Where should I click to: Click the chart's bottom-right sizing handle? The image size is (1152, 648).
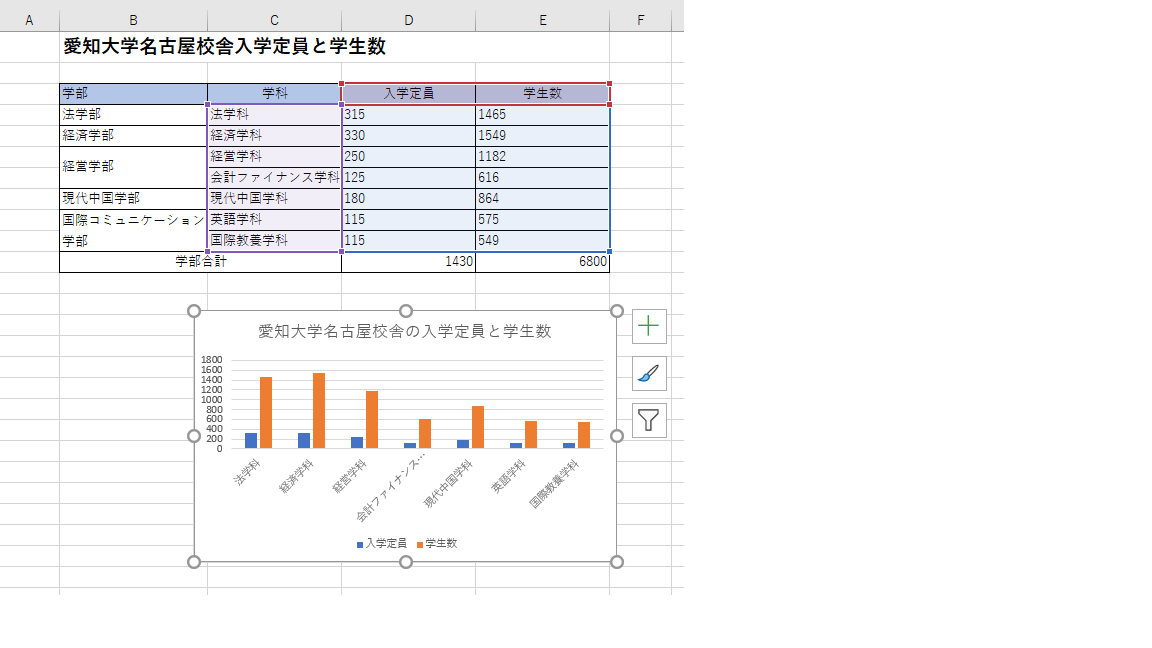pyautogui.click(x=617, y=562)
